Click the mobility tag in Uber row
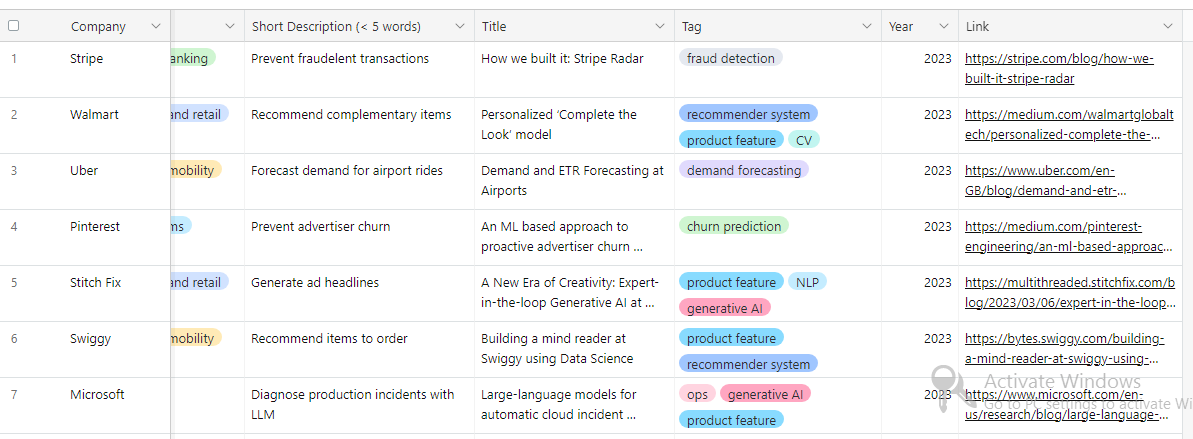Screen dimensions: 1193x439 tap(196, 170)
